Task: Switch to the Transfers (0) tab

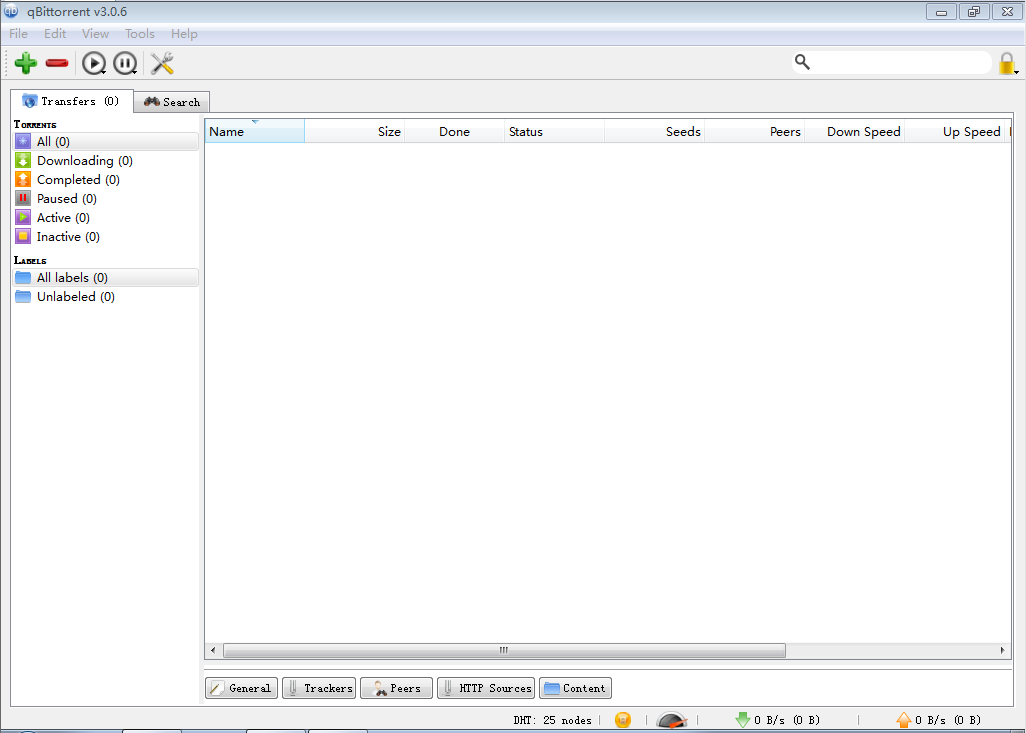Action: click(x=72, y=101)
